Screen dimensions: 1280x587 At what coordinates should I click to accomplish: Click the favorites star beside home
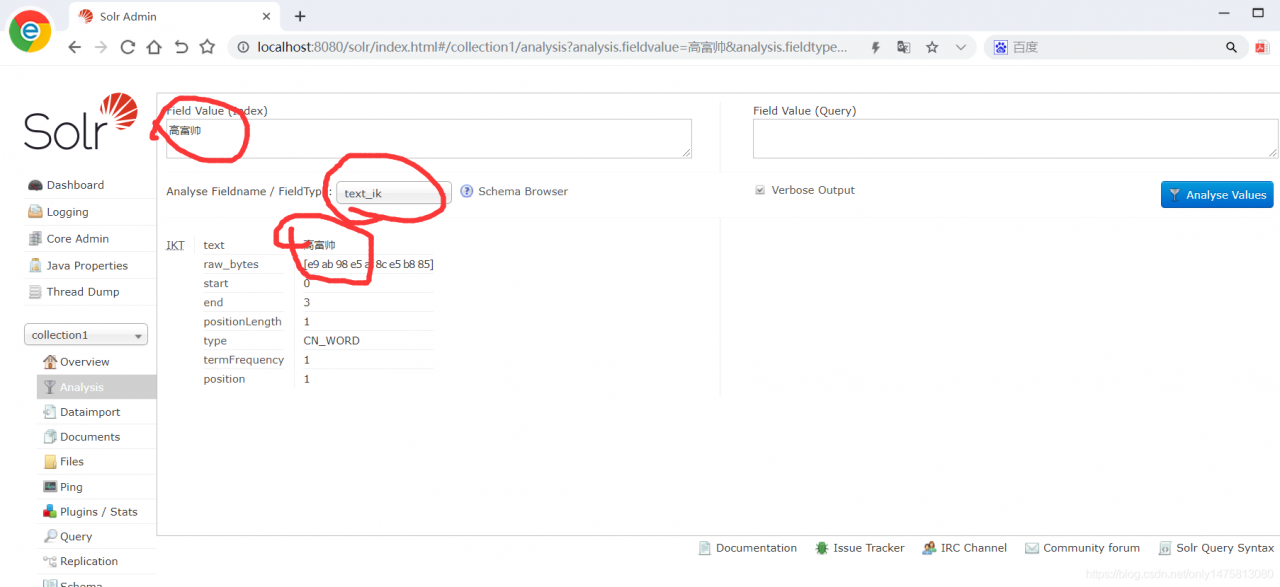point(207,47)
